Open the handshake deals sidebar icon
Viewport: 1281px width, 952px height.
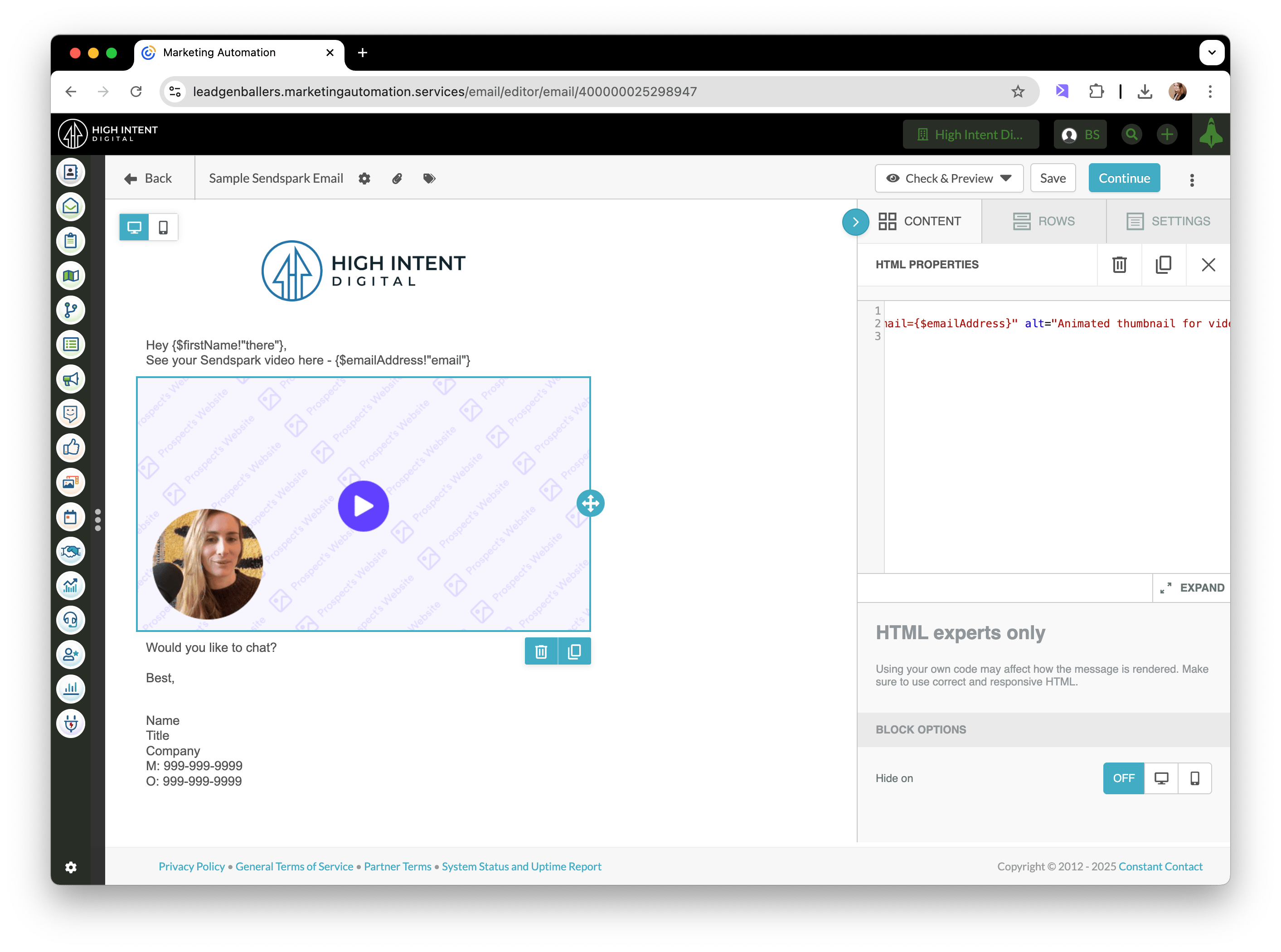(x=71, y=552)
